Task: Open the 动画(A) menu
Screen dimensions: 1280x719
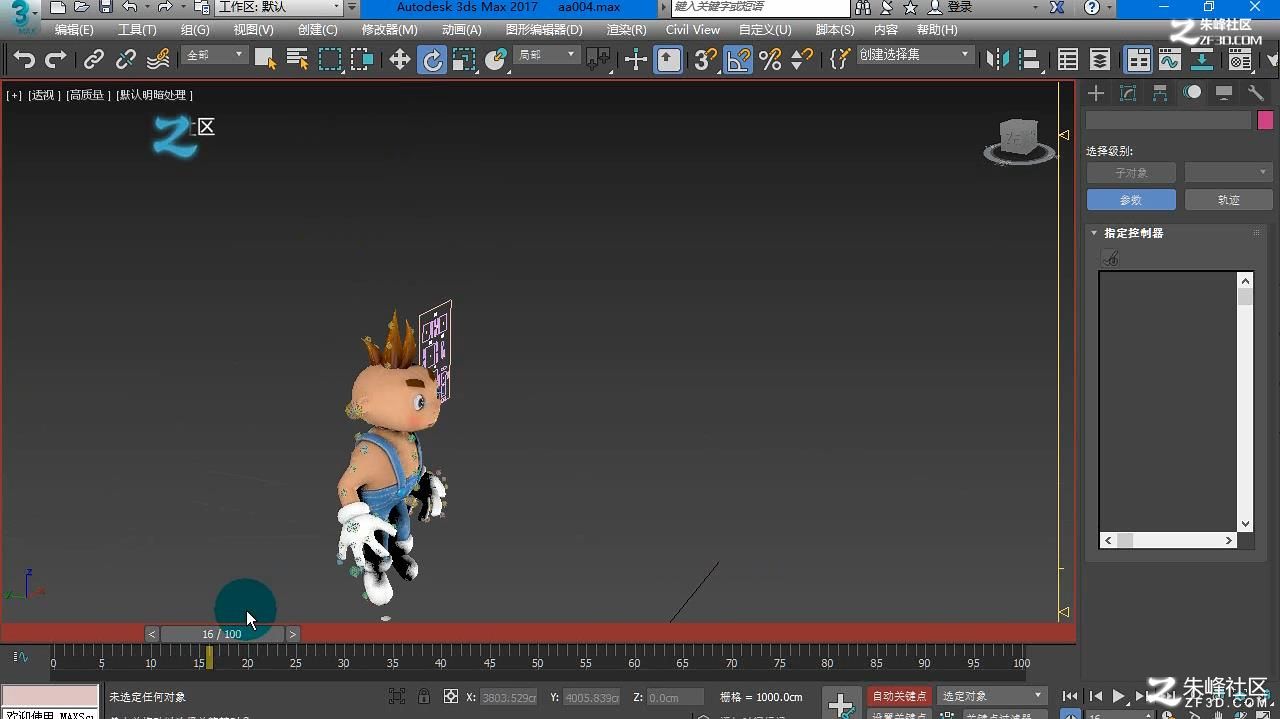Action: pyautogui.click(x=462, y=30)
